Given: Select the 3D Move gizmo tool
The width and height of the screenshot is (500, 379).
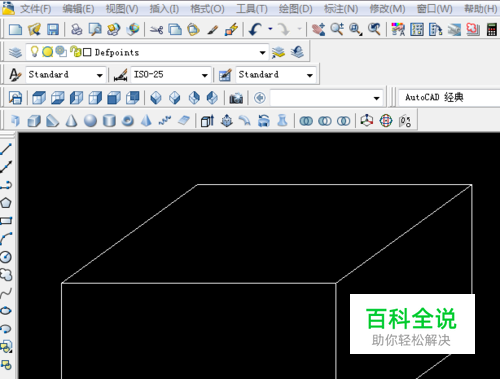Looking at the screenshot, I should (367, 121).
